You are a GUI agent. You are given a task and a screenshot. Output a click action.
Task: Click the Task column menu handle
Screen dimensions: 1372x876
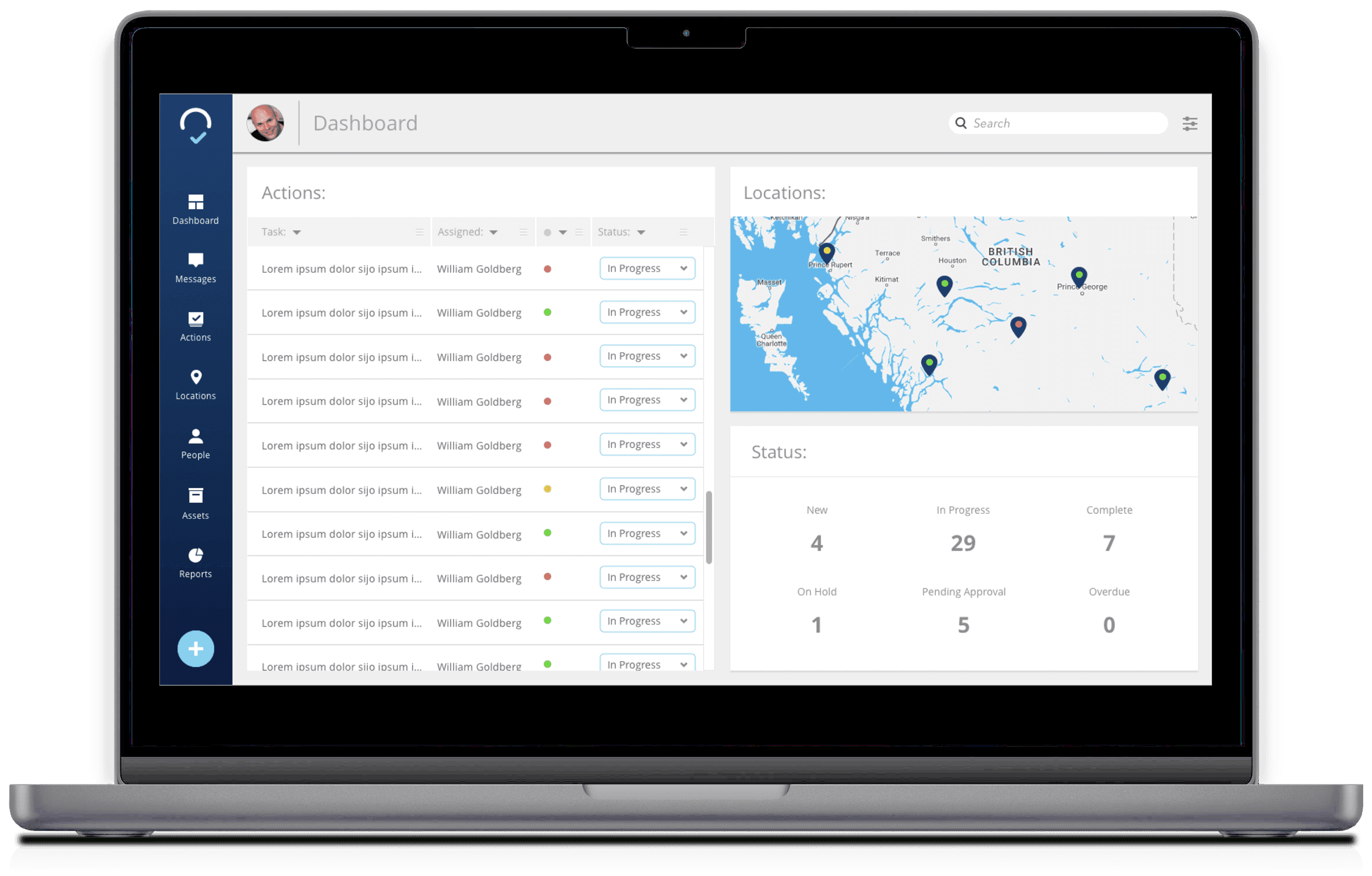[419, 232]
